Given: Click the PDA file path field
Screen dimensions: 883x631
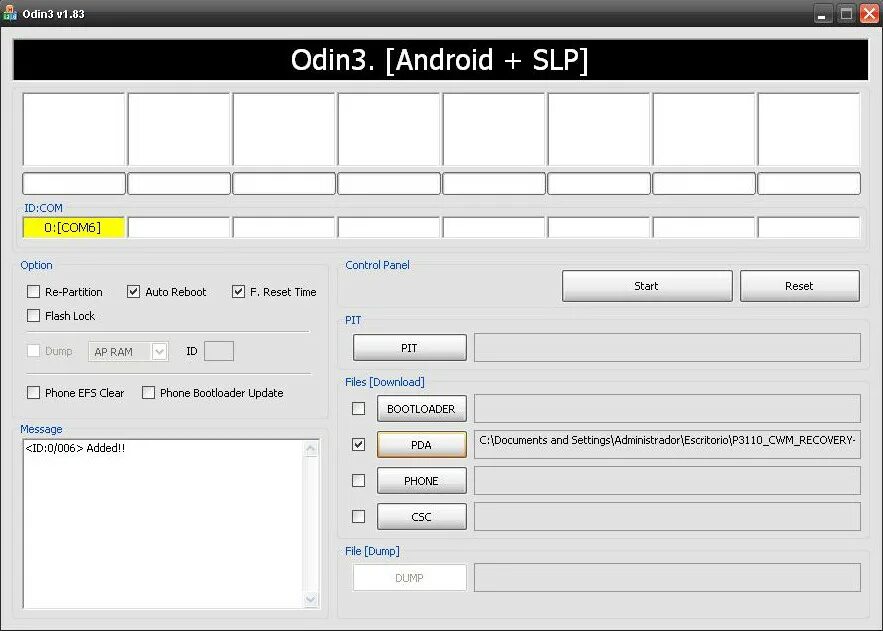Looking at the screenshot, I should tap(667, 445).
